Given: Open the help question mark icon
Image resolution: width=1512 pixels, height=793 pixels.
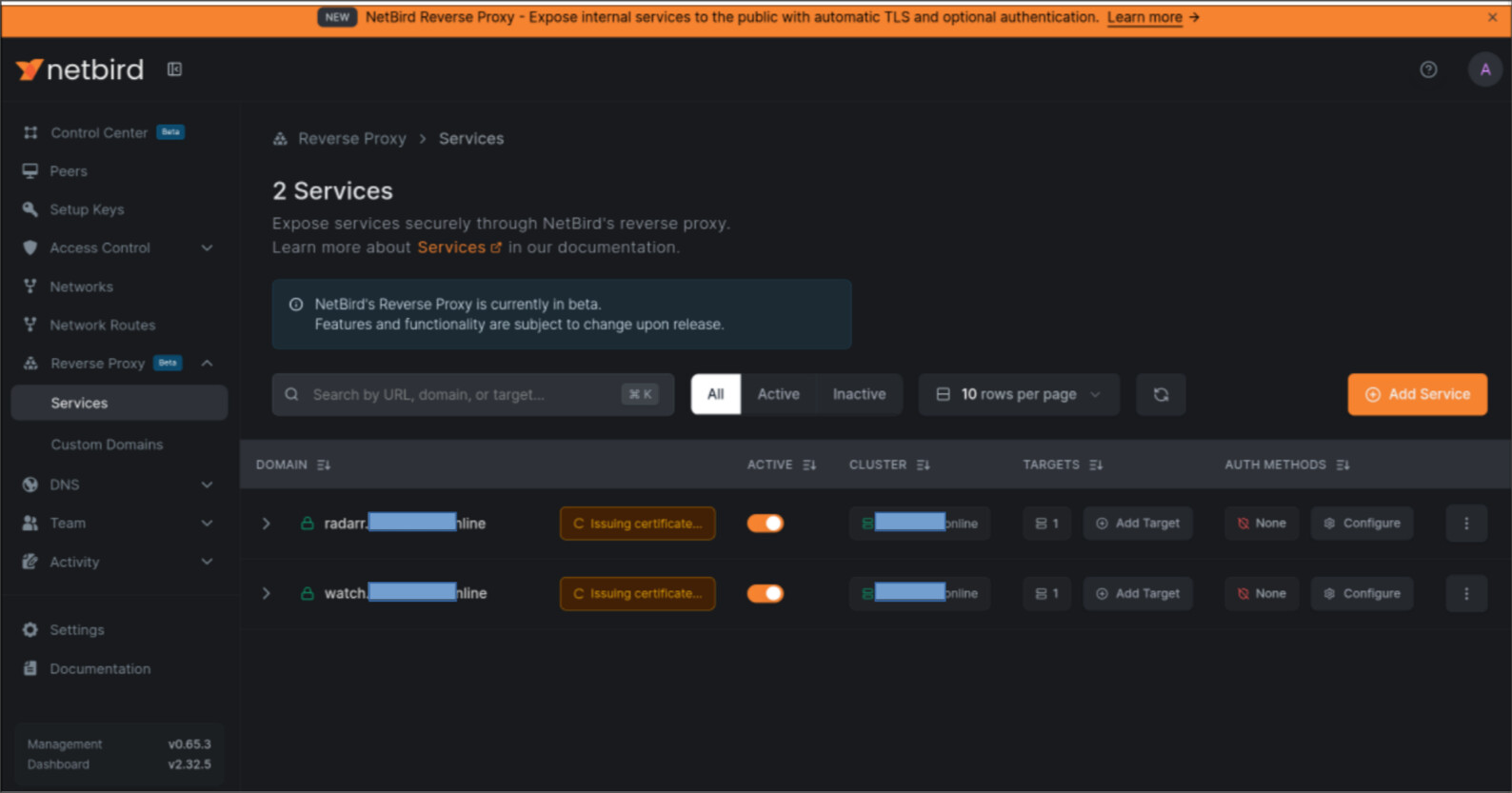Looking at the screenshot, I should coord(1428,69).
